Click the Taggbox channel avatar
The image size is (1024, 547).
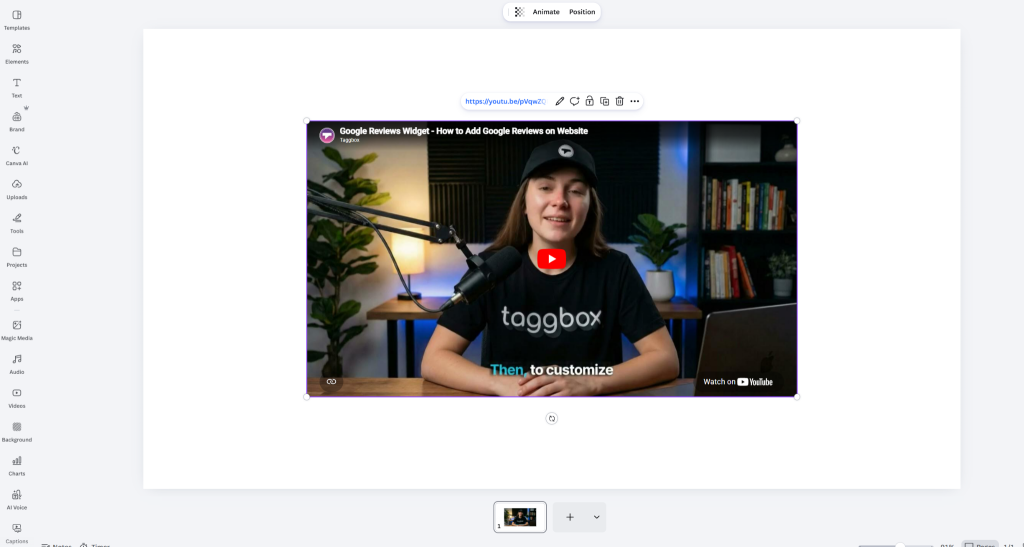(x=327, y=135)
